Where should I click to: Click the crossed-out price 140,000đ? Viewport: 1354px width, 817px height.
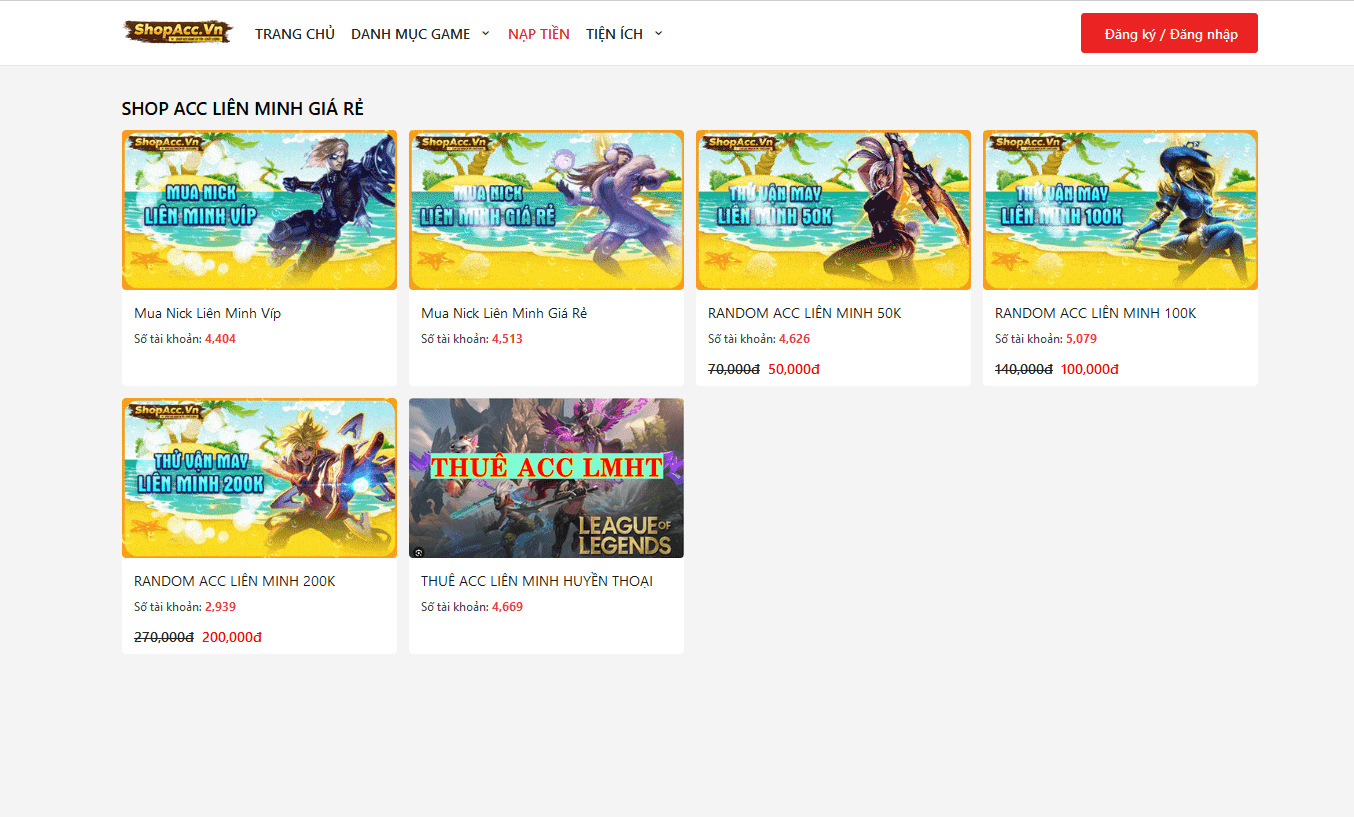[x=1024, y=369]
